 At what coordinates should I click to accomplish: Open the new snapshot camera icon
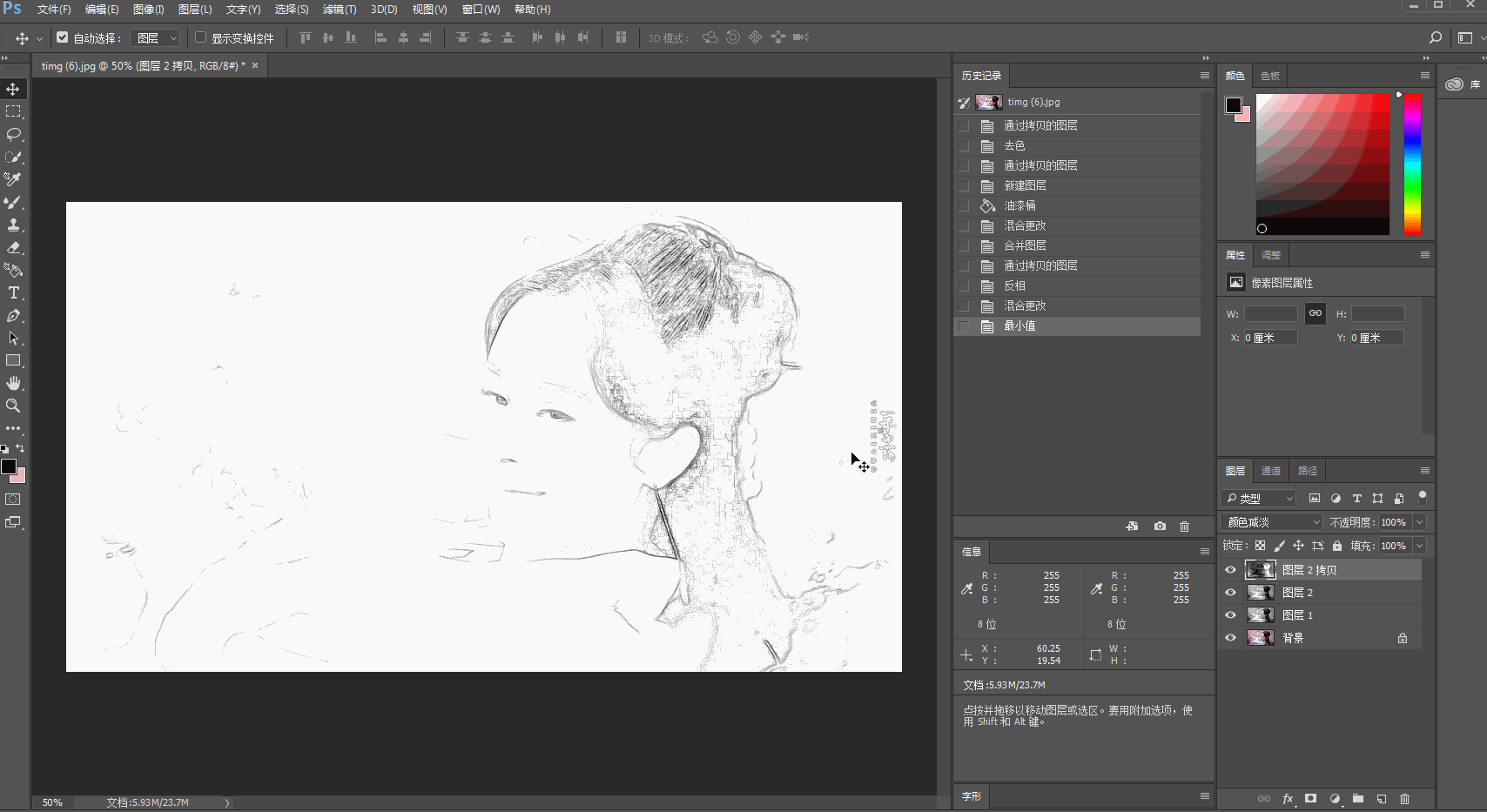pos(1159,526)
